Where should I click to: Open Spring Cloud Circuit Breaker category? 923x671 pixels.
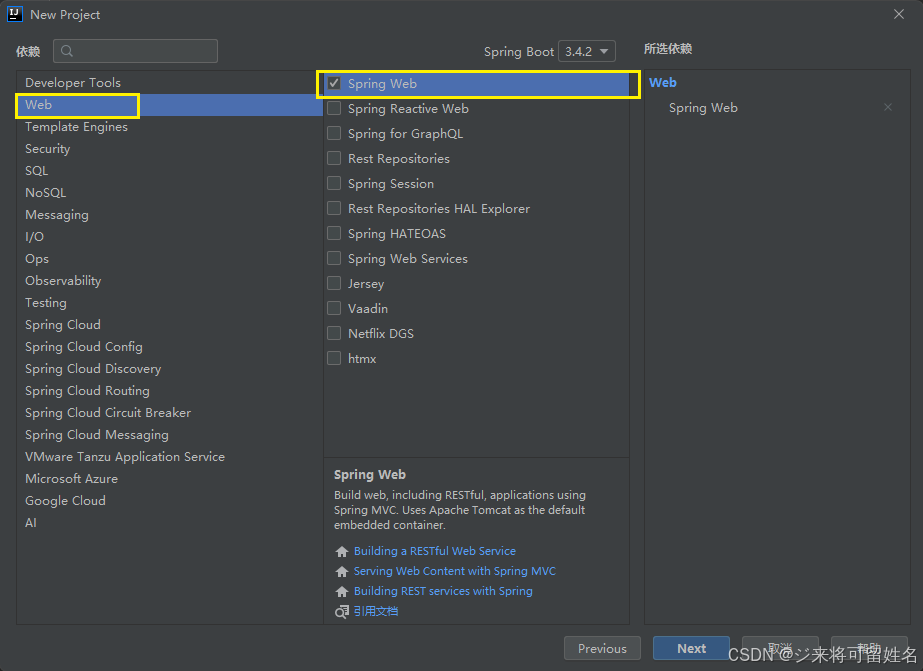click(x=170, y=413)
